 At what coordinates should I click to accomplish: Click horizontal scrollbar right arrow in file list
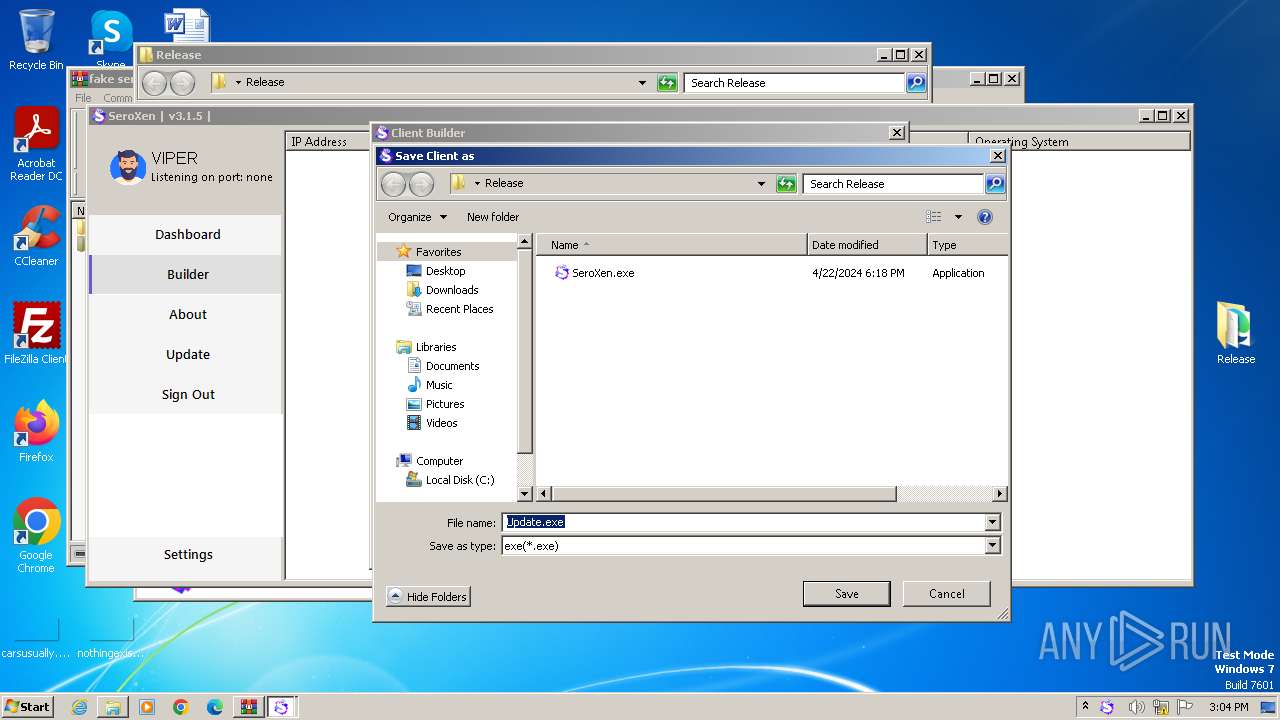click(999, 494)
